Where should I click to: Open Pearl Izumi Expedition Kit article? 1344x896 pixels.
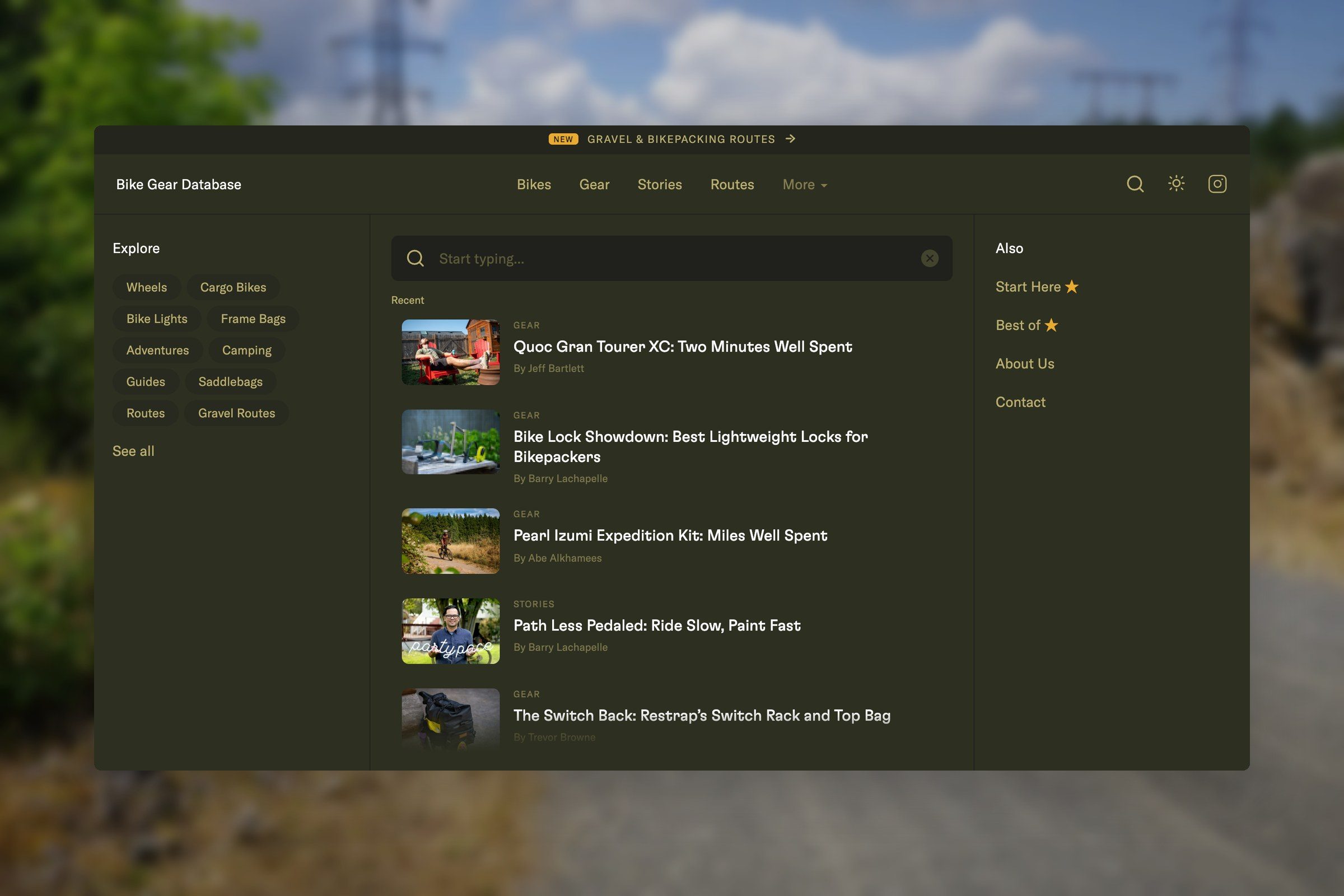click(x=670, y=535)
